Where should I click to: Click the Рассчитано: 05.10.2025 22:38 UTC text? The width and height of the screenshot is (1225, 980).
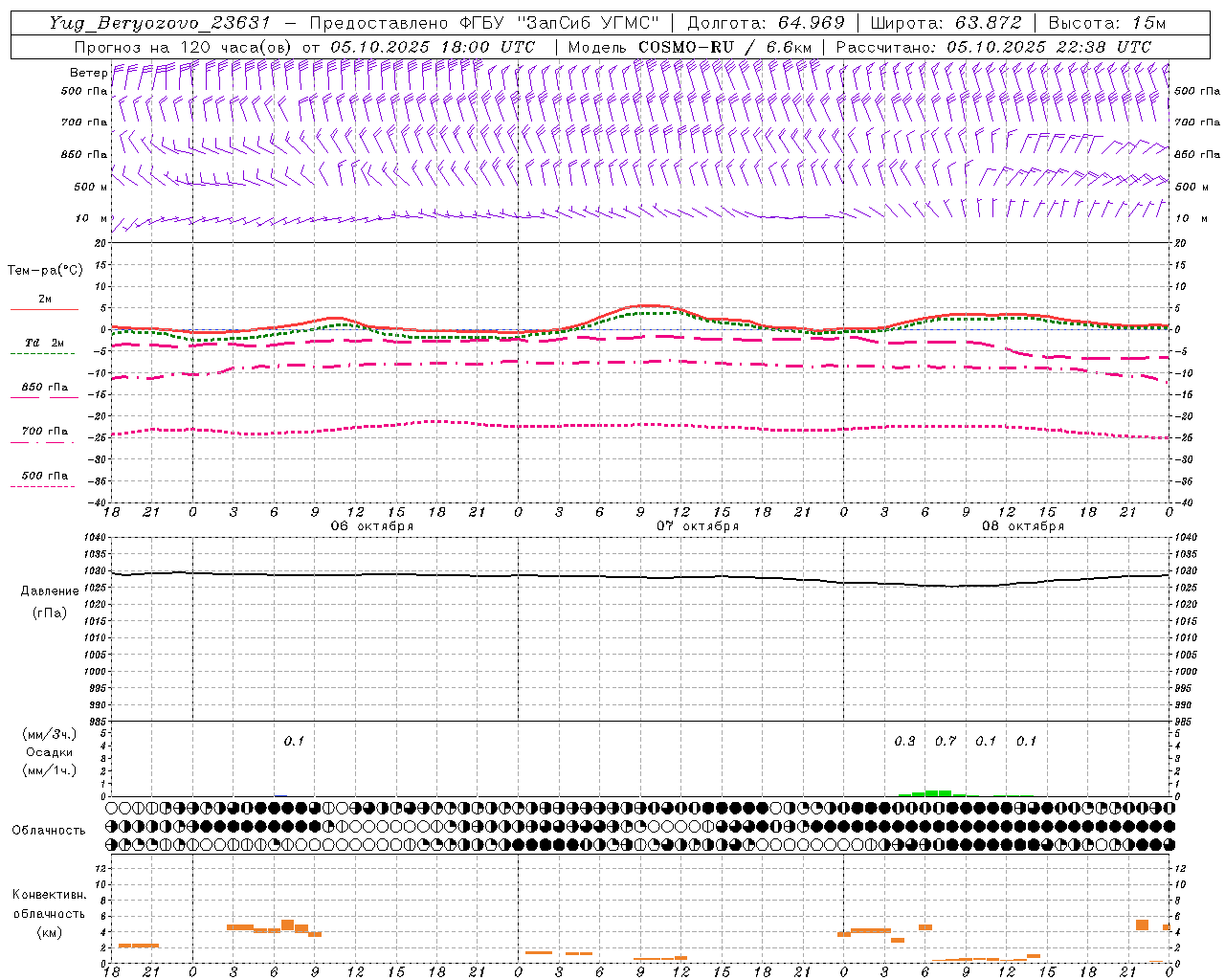[x=993, y=47]
